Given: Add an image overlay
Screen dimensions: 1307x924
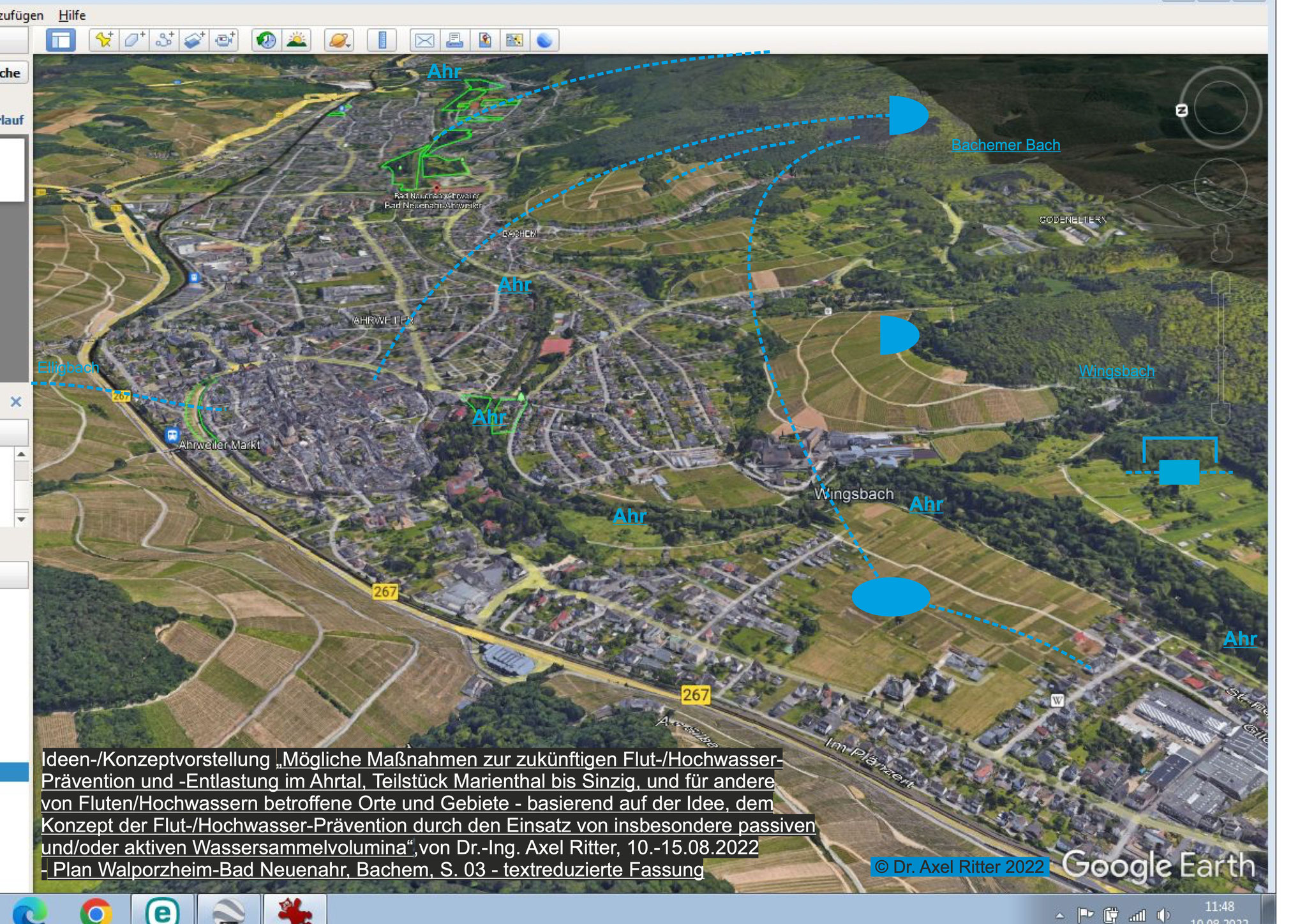Looking at the screenshot, I should 194,40.
